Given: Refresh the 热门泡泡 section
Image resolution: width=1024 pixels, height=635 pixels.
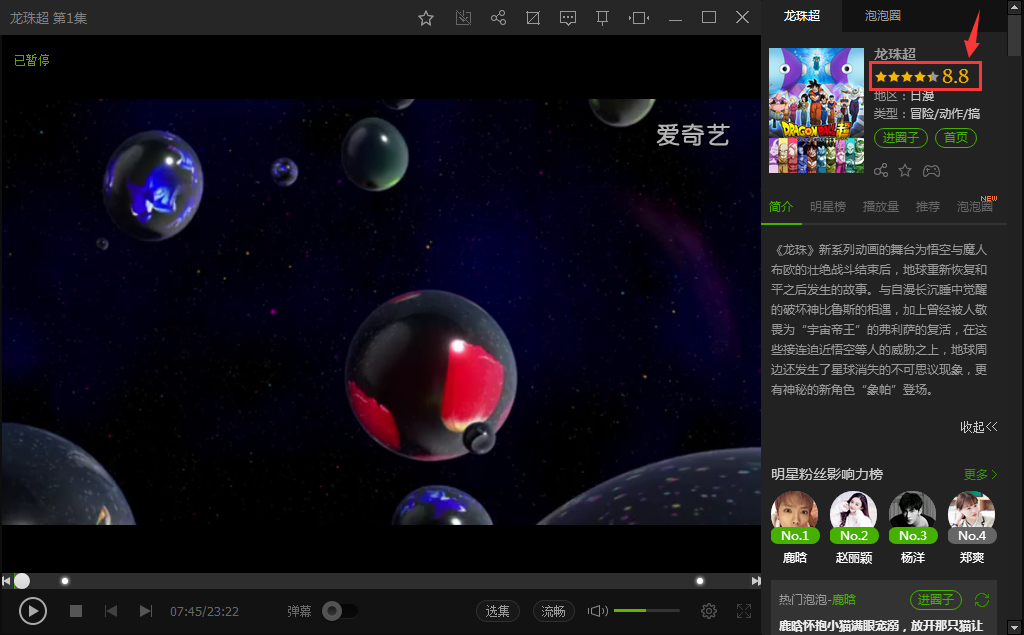Looking at the screenshot, I should point(982,600).
